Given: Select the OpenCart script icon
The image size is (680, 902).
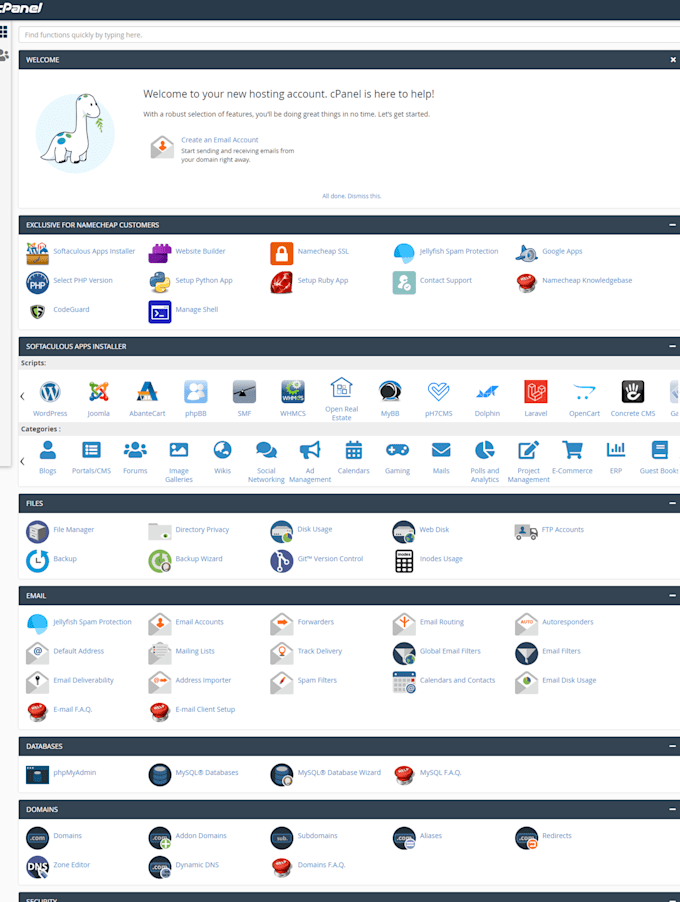Looking at the screenshot, I should tap(585, 392).
